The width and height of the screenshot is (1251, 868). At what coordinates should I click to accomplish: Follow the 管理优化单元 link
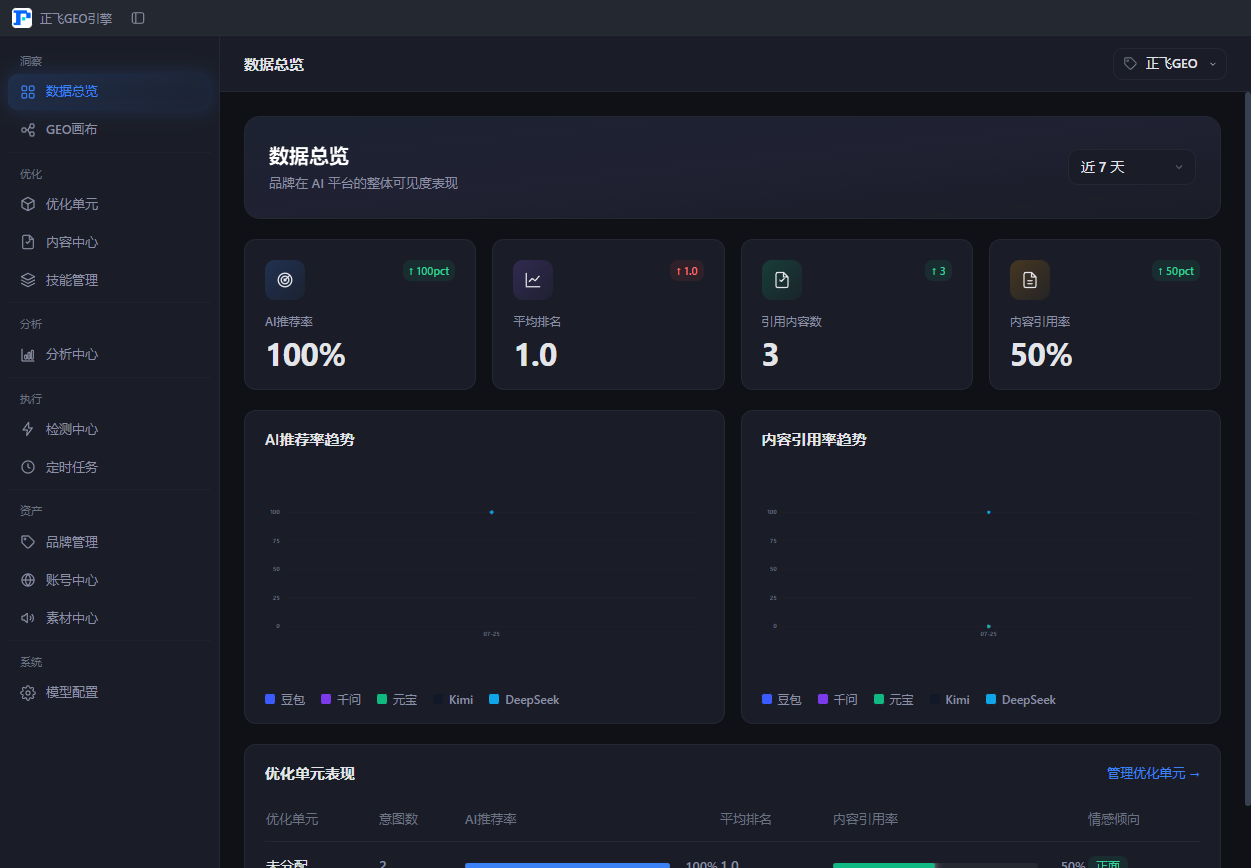(1153, 773)
